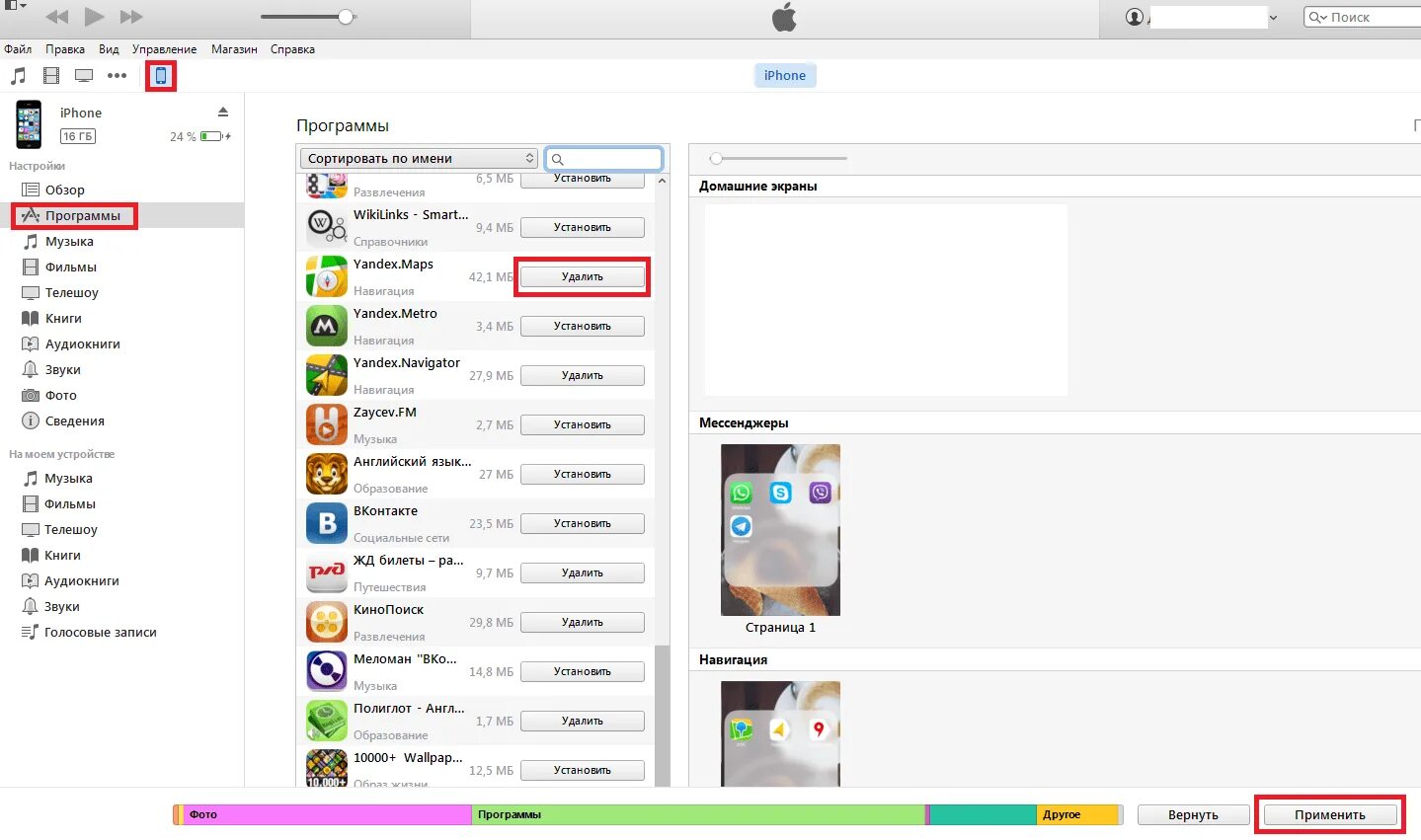Show more media types ellipsis

coord(118,75)
